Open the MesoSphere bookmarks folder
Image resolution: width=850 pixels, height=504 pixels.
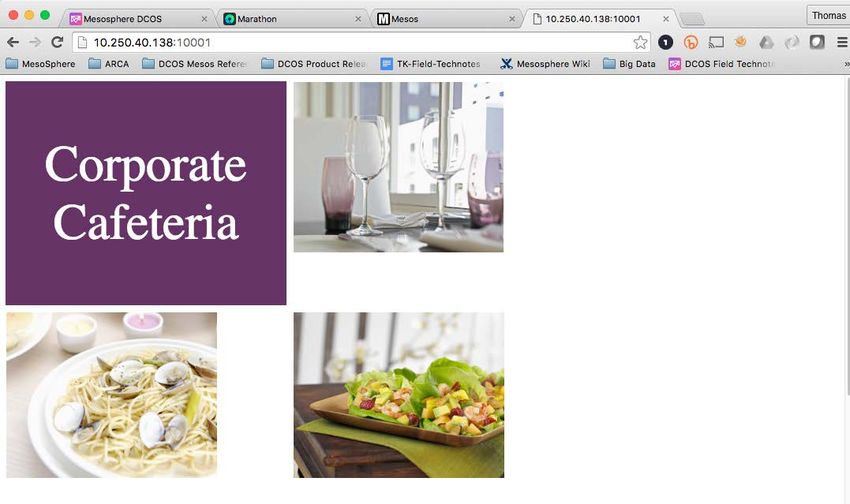(41, 64)
